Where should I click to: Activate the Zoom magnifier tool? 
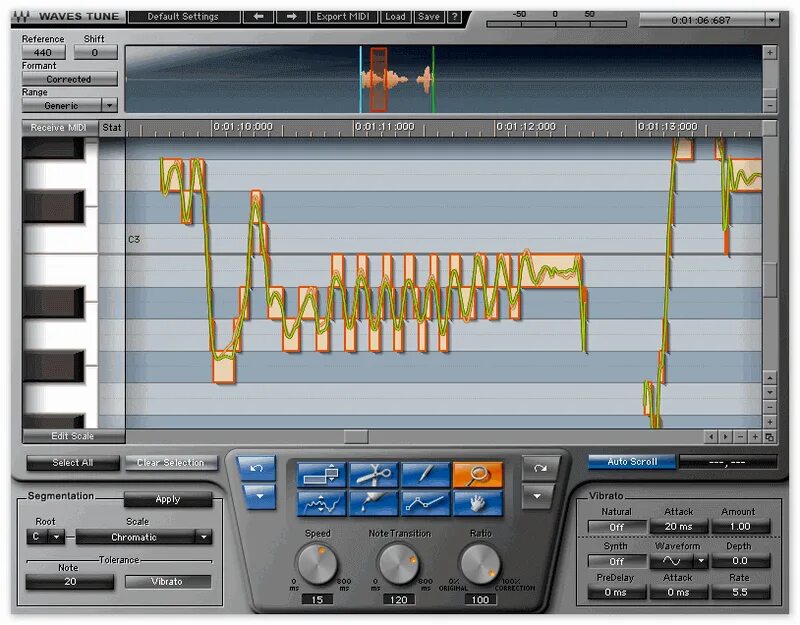pos(476,473)
